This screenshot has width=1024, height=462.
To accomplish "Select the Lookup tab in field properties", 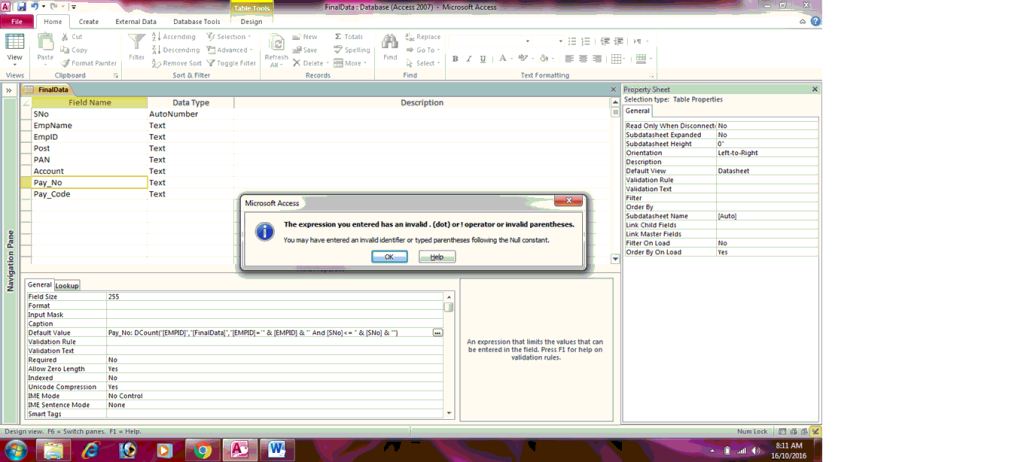I will (67, 286).
